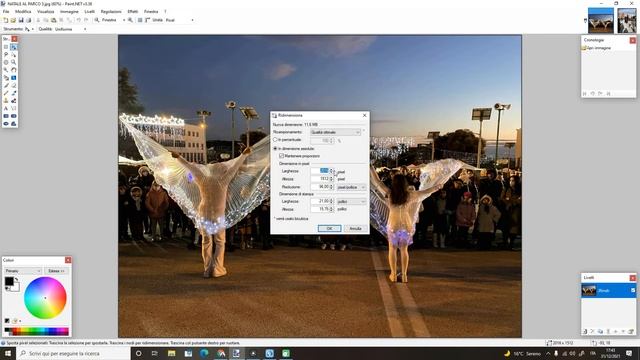The width and height of the screenshot is (640, 360).
Task: Pick a color on the color wheel
Action: click(x=45, y=298)
